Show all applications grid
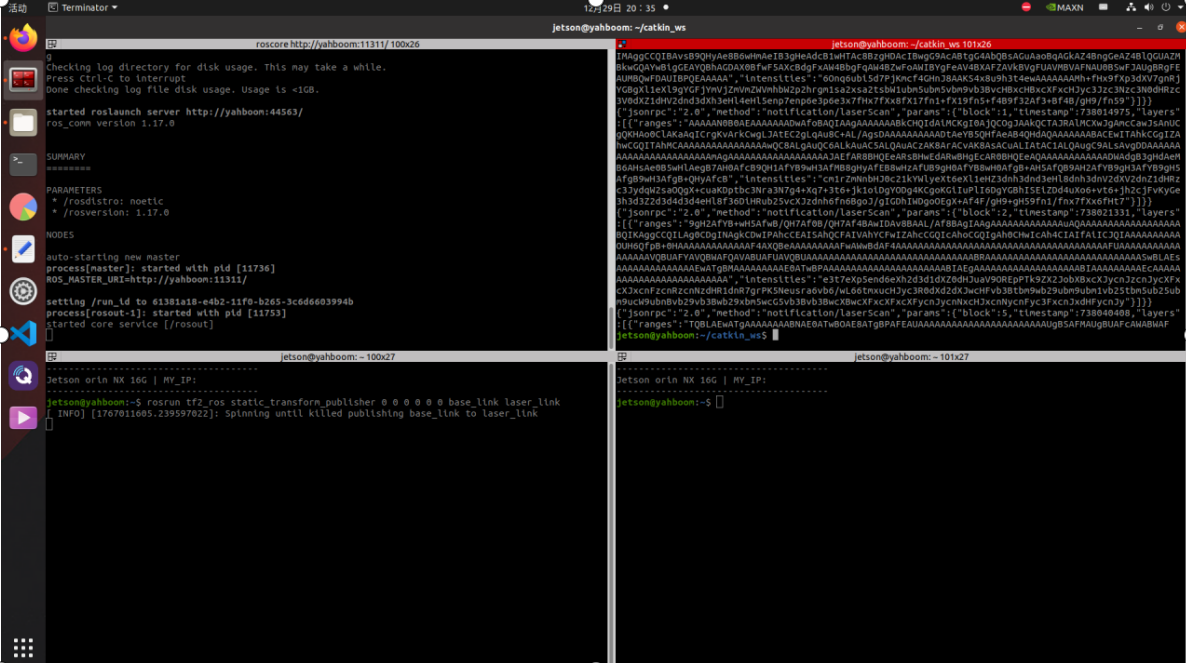Viewport: 1186px width, 663px height. [23, 646]
